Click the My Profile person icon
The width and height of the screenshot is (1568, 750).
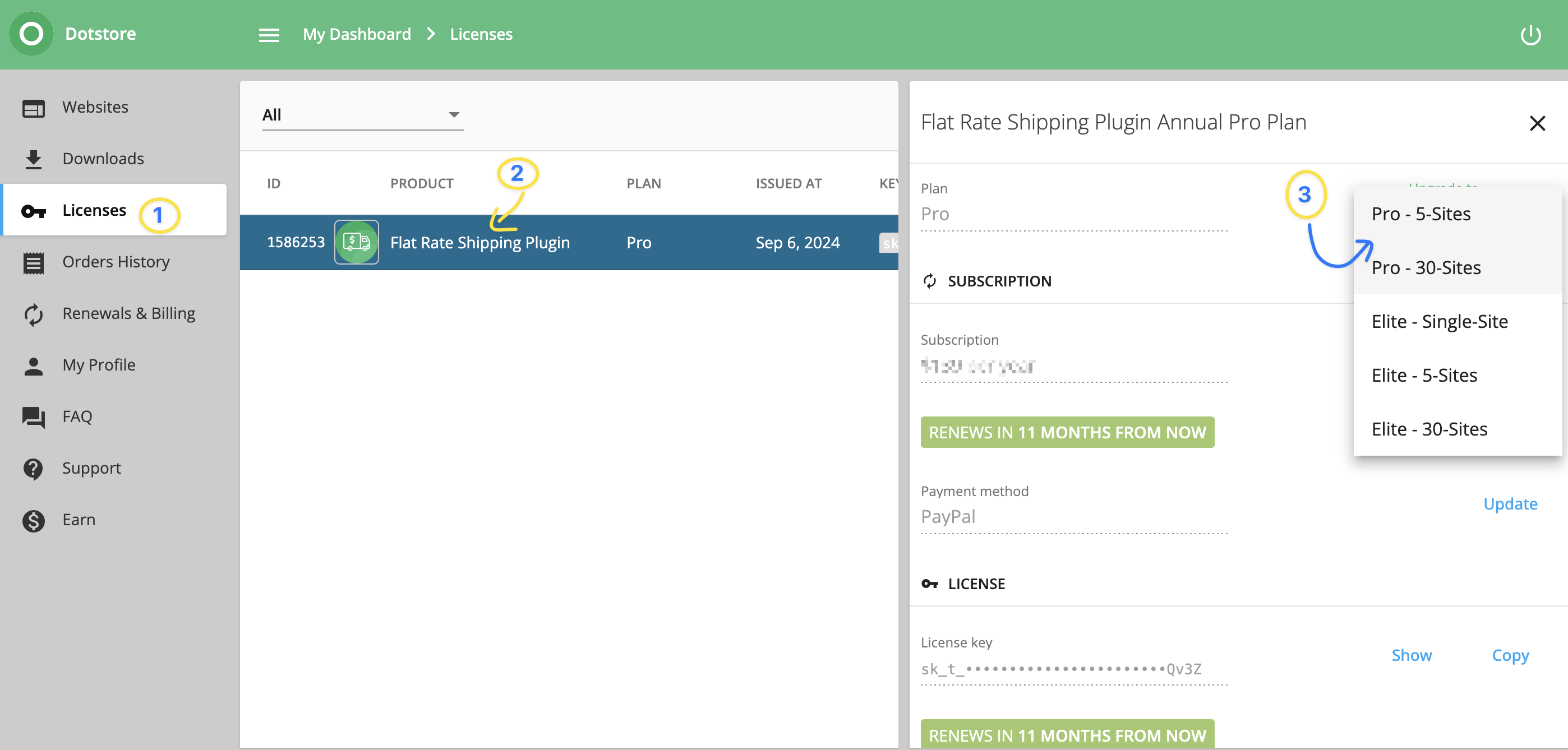[34, 366]
